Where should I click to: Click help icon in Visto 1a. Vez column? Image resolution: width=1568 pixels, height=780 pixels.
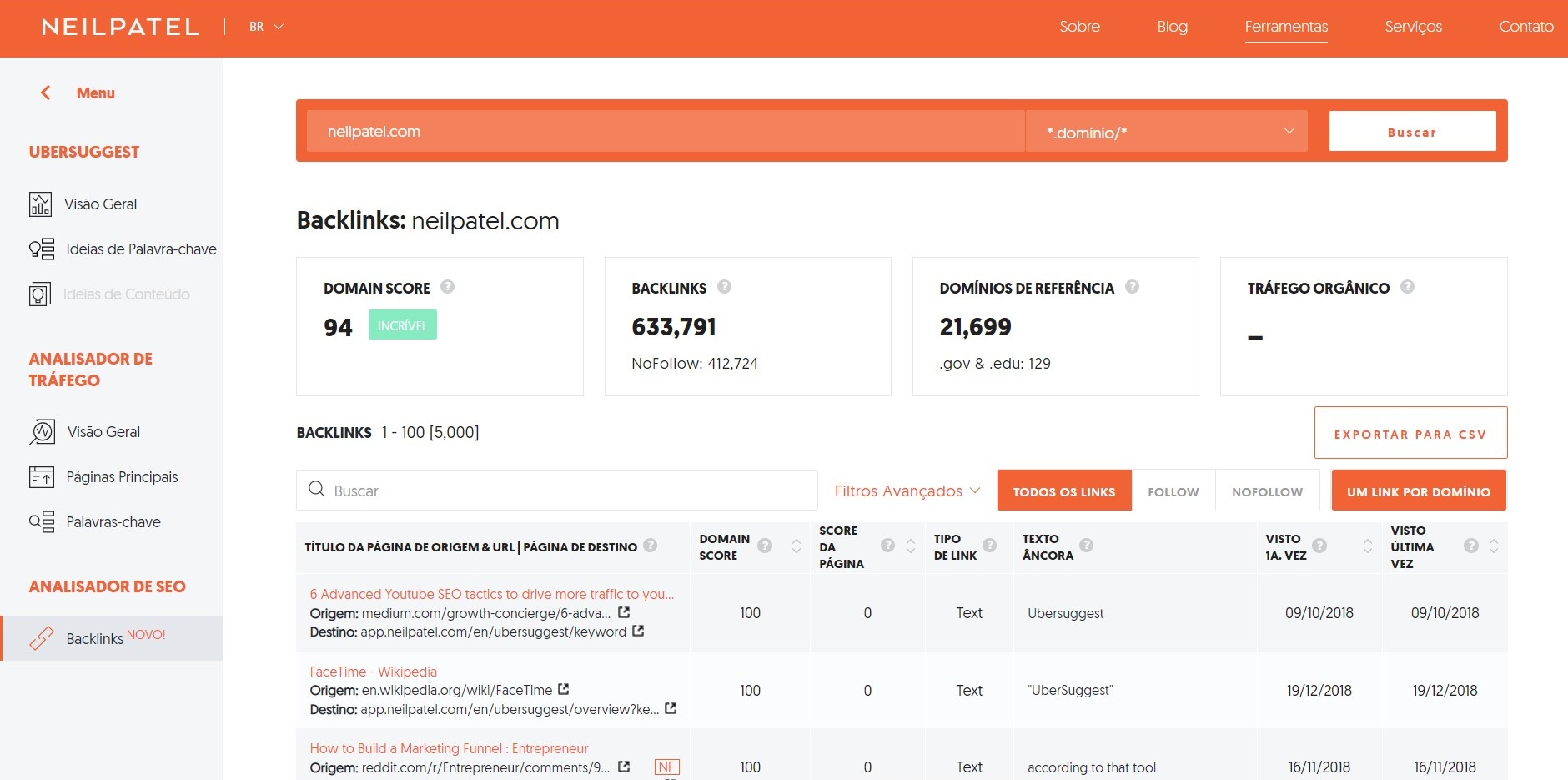1319,546
